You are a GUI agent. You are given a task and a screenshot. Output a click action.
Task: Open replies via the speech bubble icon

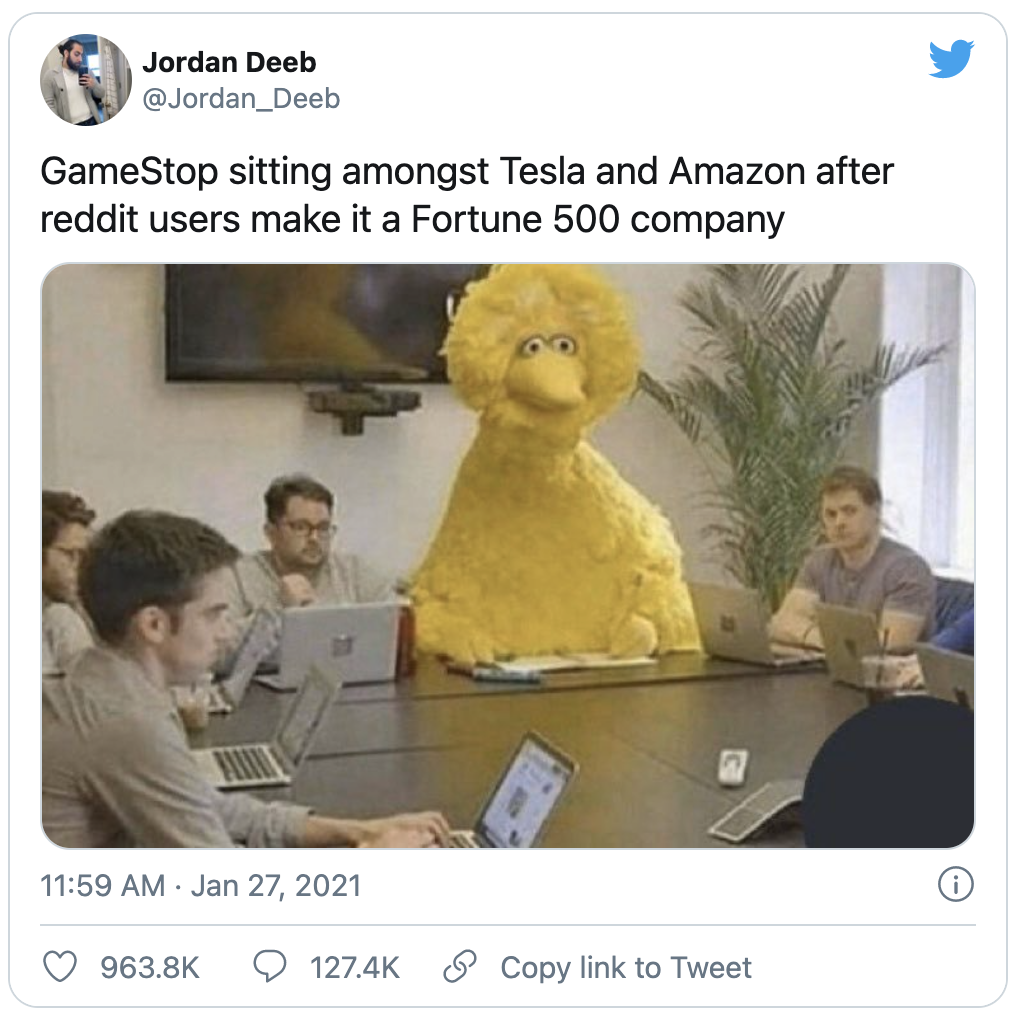click(269, 966)
